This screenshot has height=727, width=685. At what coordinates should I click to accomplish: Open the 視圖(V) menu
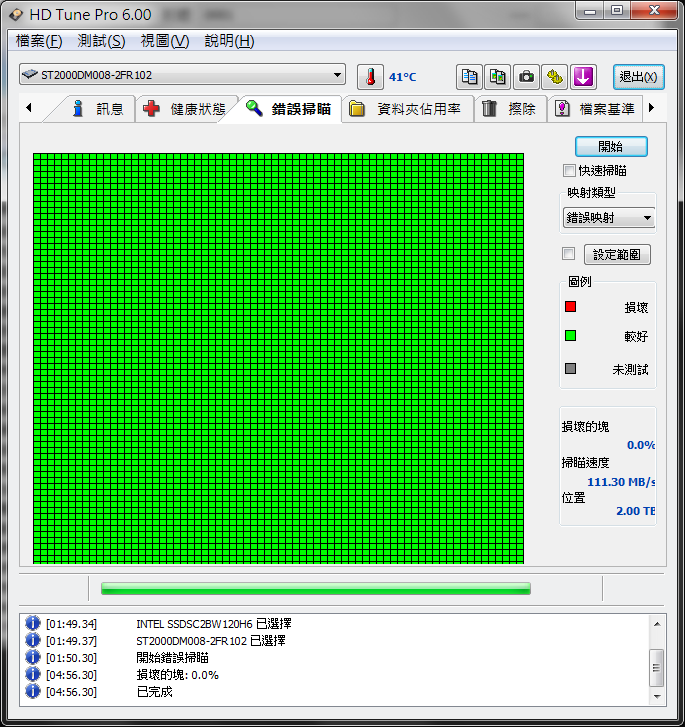(x=165, y=41)
